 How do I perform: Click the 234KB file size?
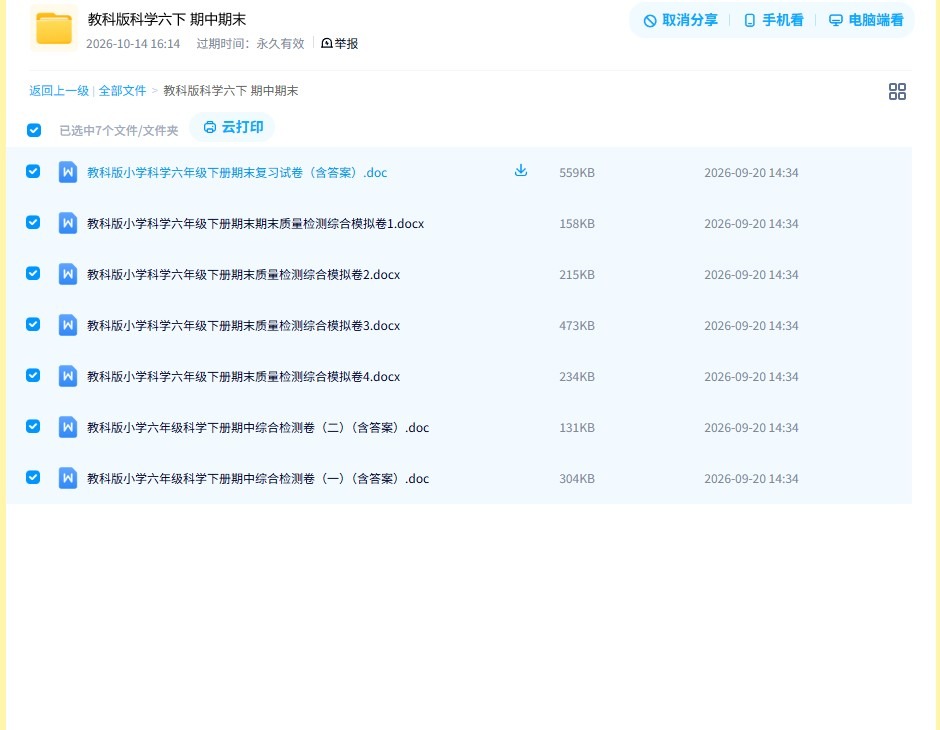(577, 376)
